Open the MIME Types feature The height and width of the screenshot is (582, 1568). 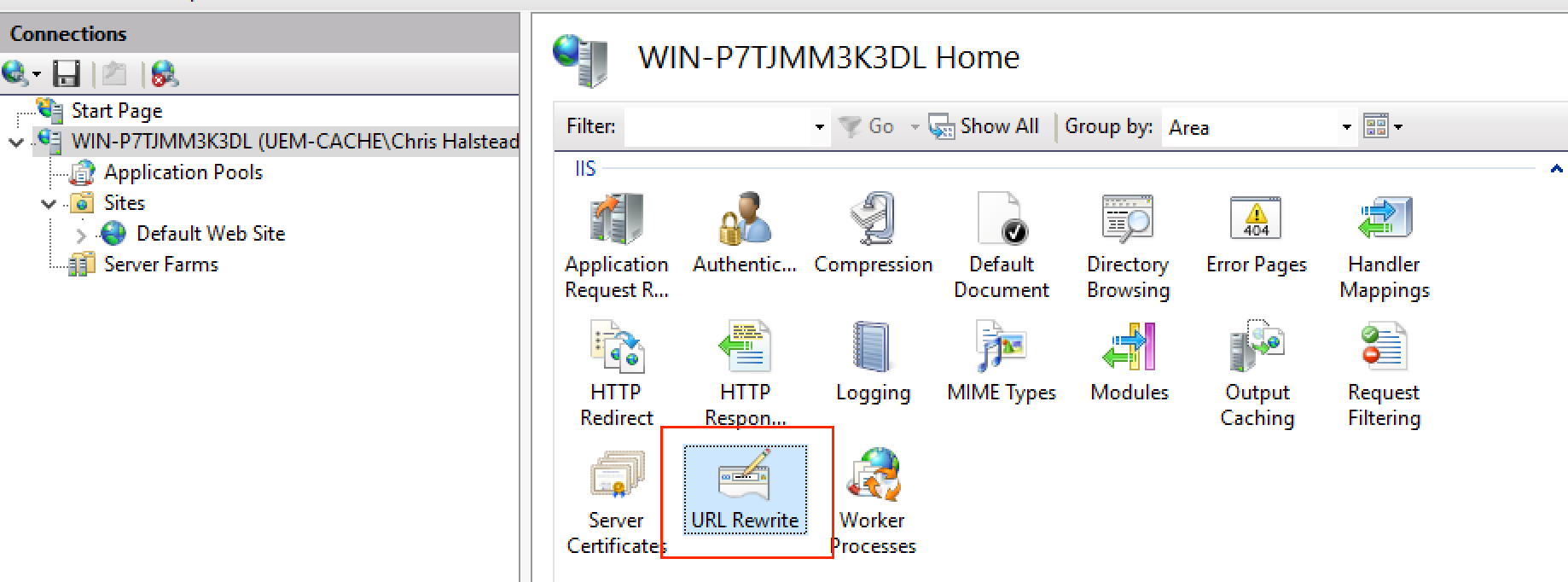(x=1001, y=362)
